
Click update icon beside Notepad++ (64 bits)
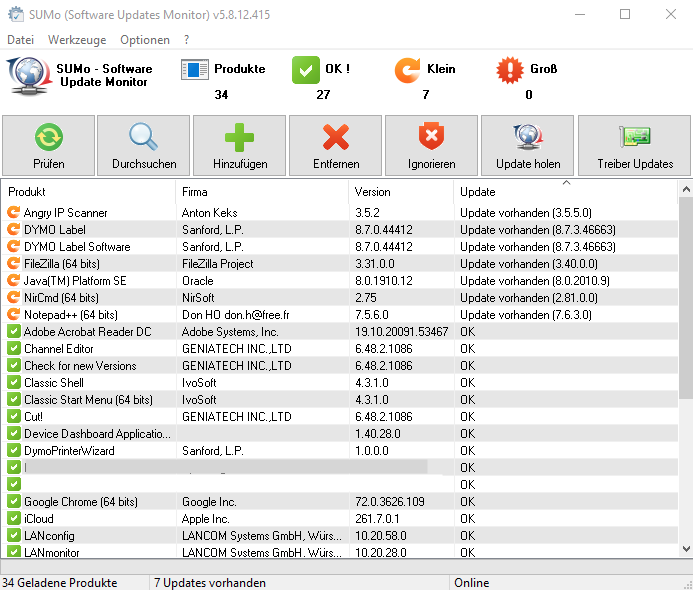point(14,314)
